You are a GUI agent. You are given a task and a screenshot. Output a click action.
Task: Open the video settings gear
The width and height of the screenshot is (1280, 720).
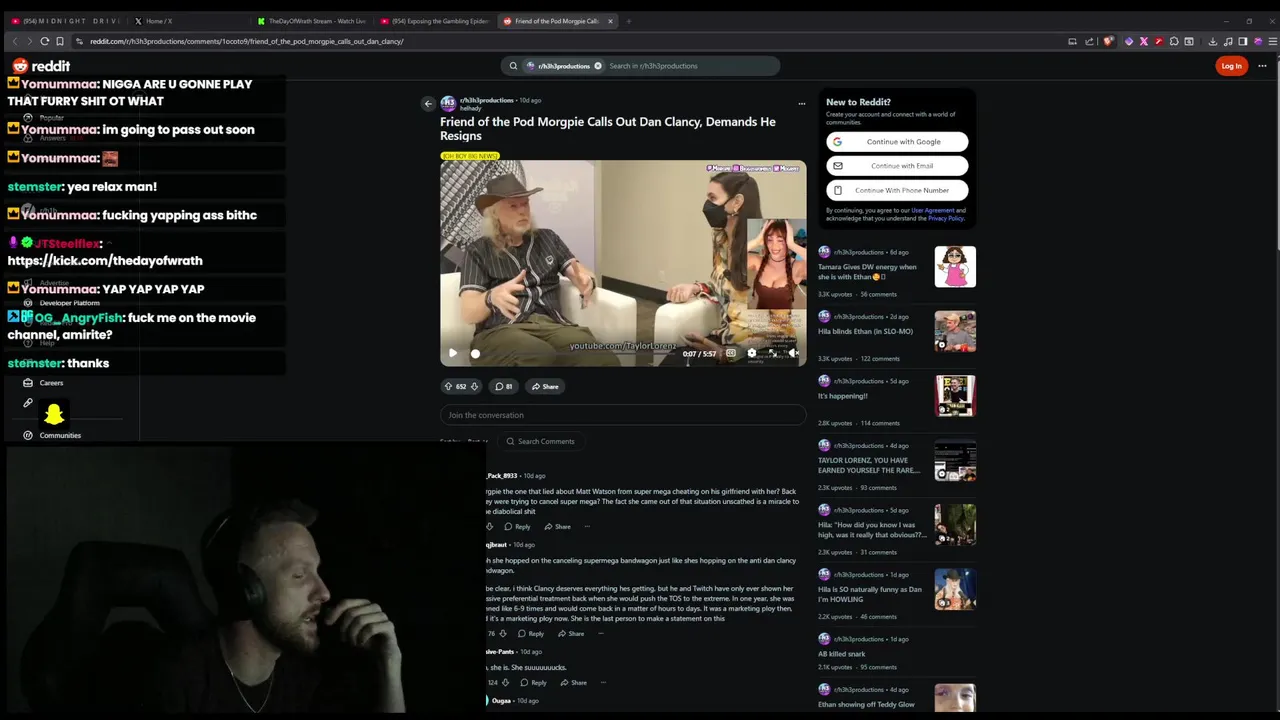pyautogui.click(x=752, y=353)
